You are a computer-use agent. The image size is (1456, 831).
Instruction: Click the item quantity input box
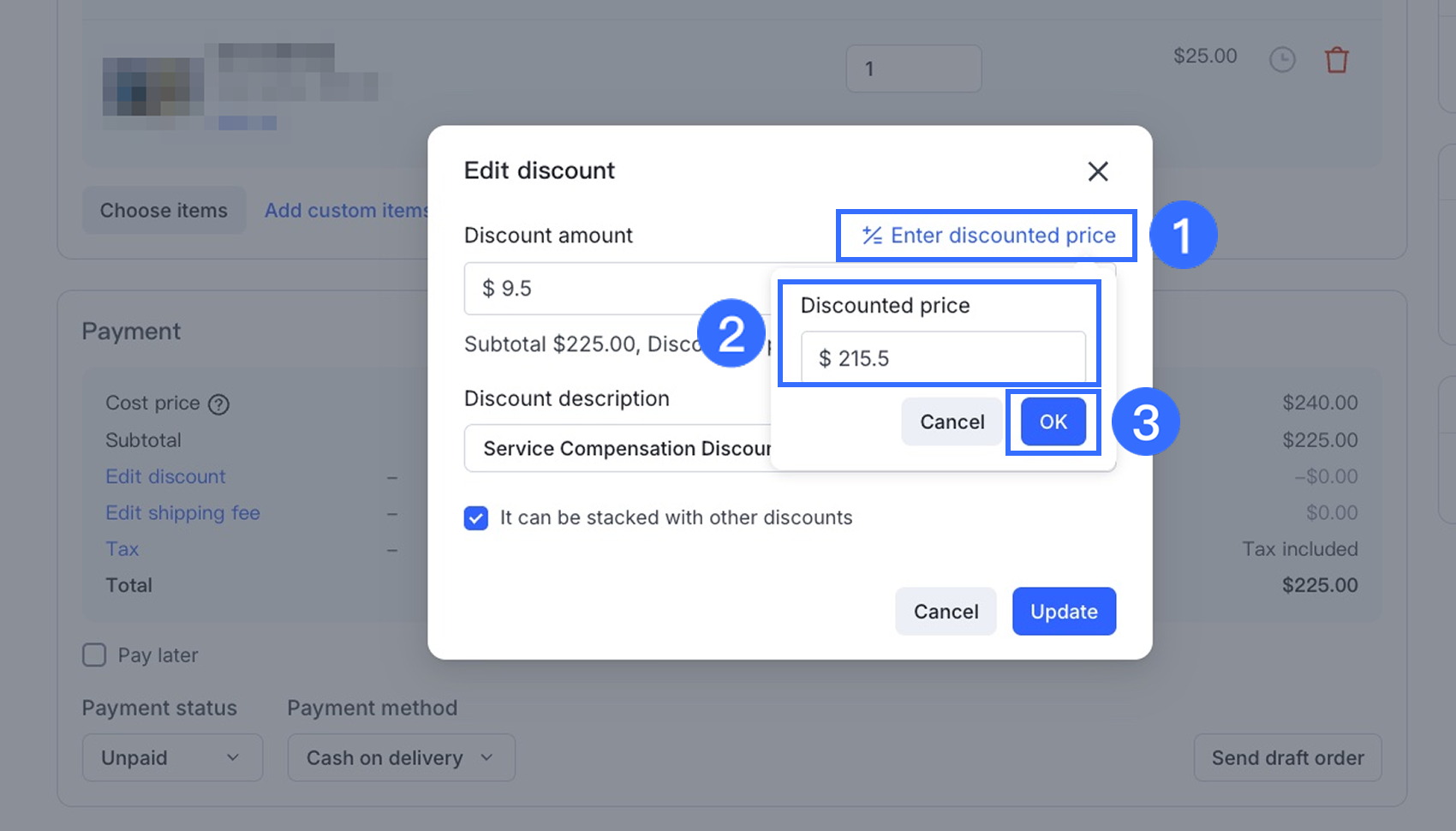tap(914, 69)
